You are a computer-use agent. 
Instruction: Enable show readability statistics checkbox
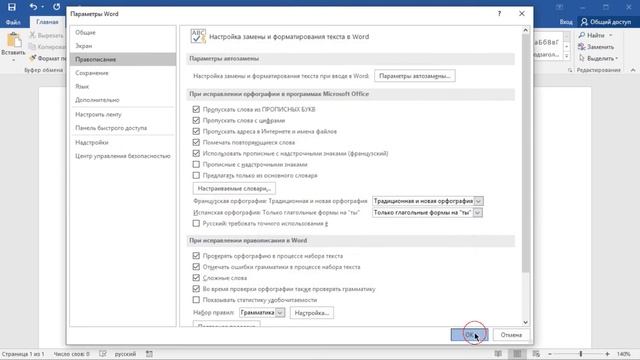coord(196,300)
